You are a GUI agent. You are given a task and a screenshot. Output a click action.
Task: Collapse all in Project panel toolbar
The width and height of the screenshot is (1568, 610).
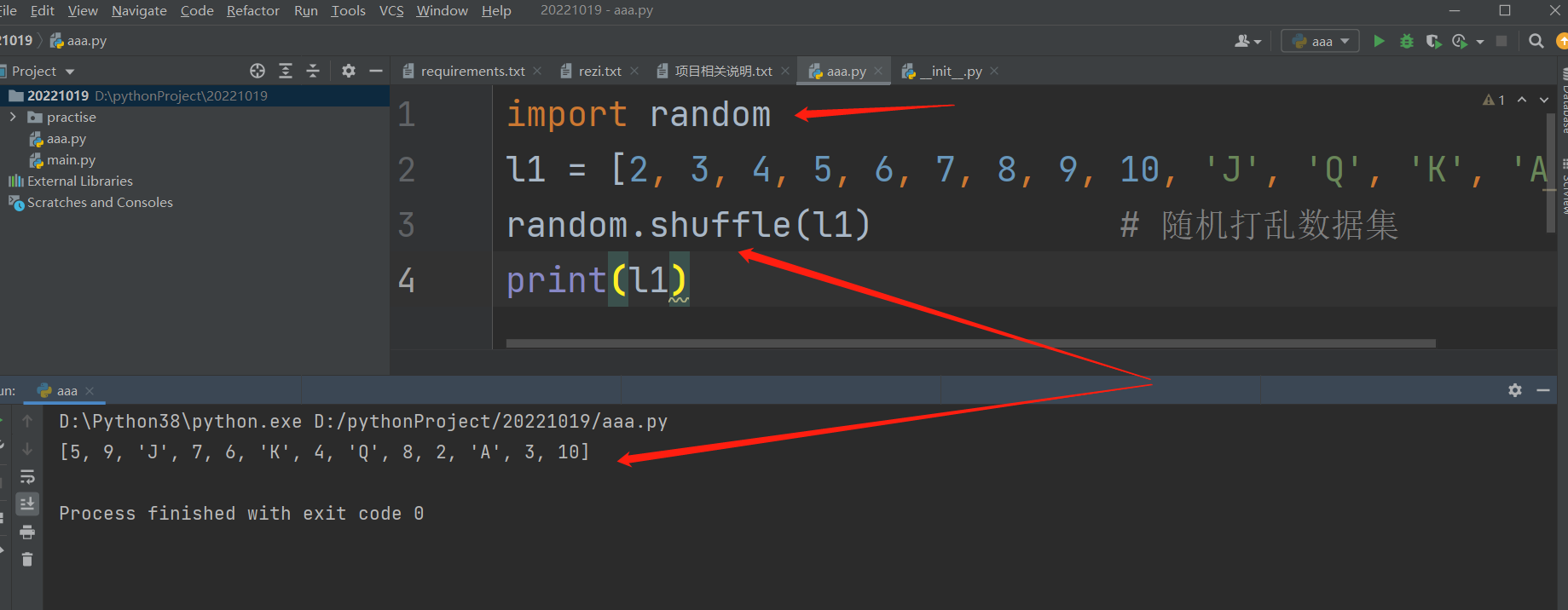tap(313, 71)
